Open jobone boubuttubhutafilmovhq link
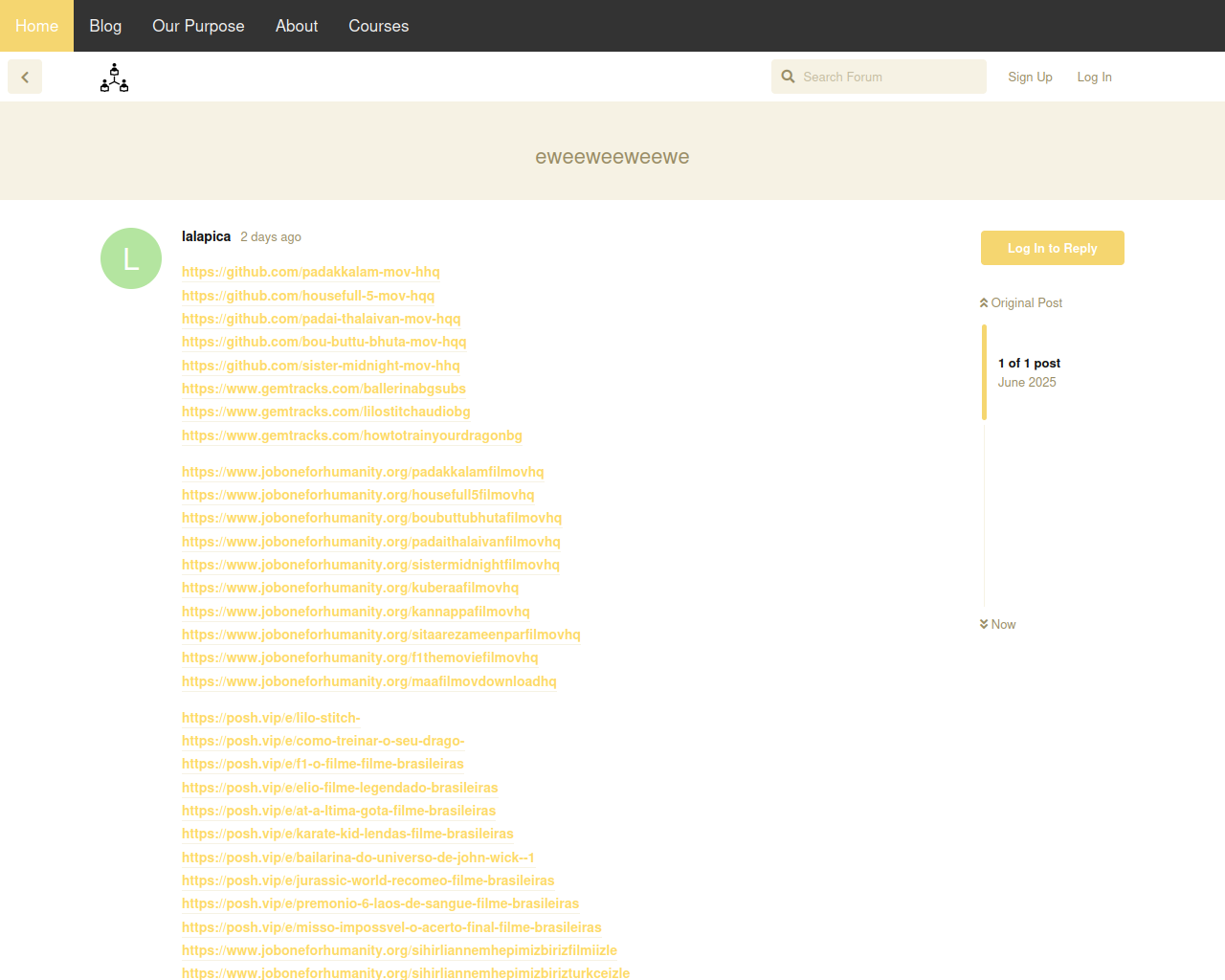Viewport: 1225px width, 980px height. tap(372, 518)
